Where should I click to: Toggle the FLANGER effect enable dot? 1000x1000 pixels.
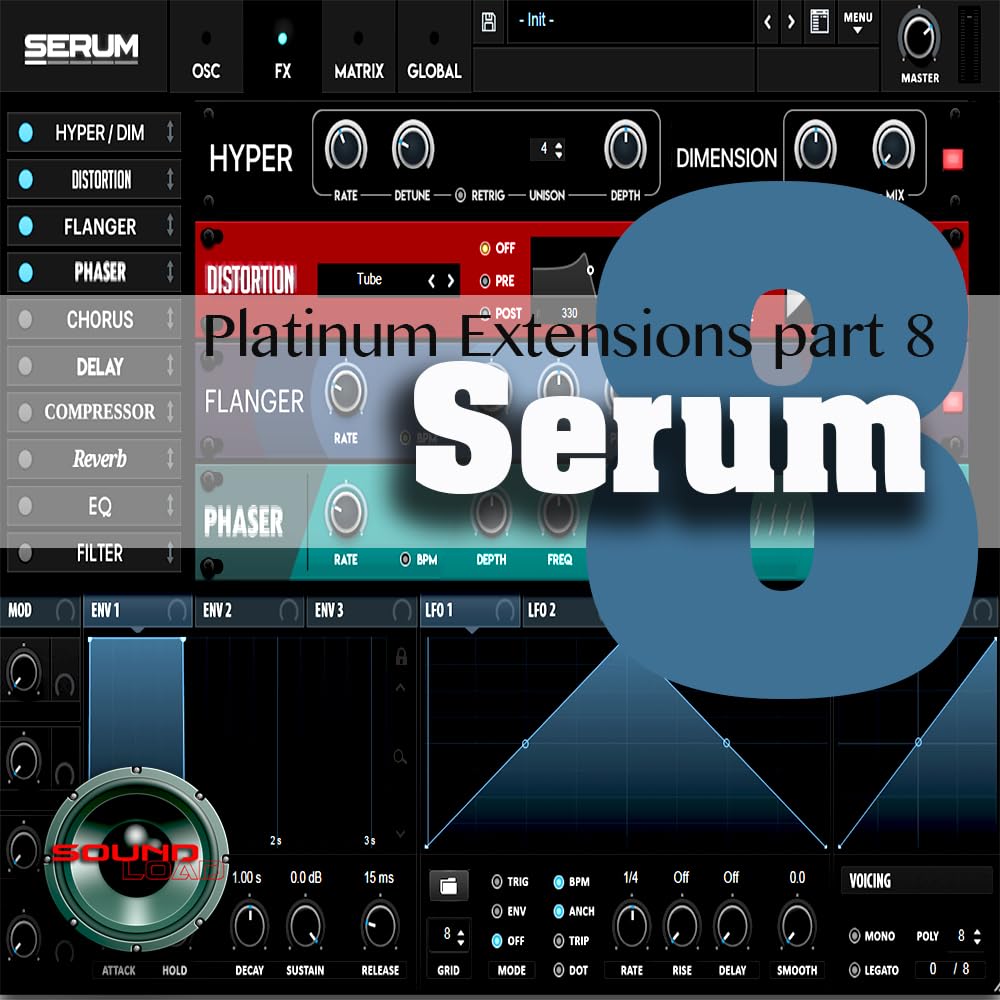(26, 226)
